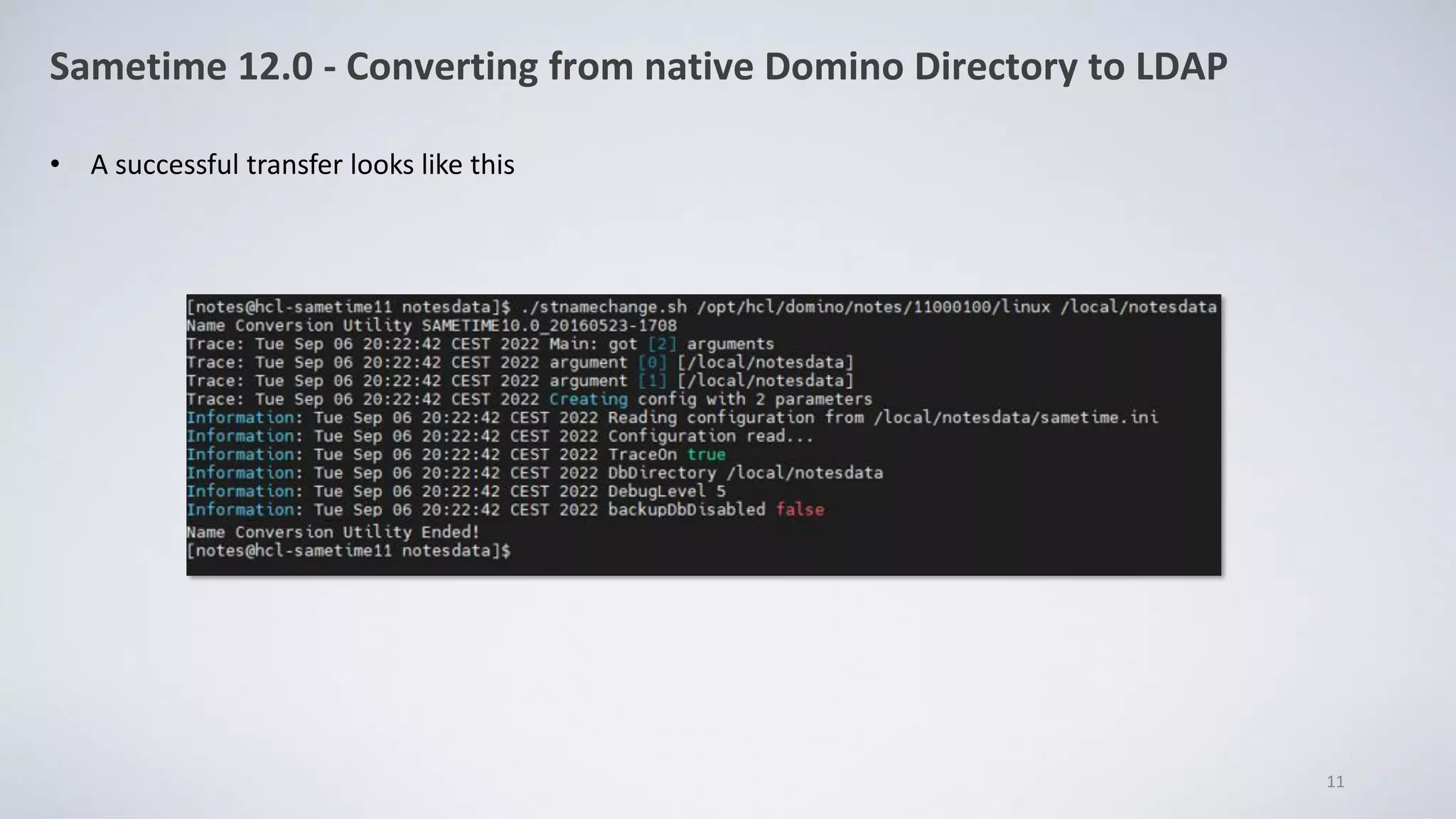Image resolution: width=1456 pixels, height=819 pixels.
Task: Click the 'Reading configuration from' sametime.ini line
Action: pyautogui.click(x=673, y=418)
